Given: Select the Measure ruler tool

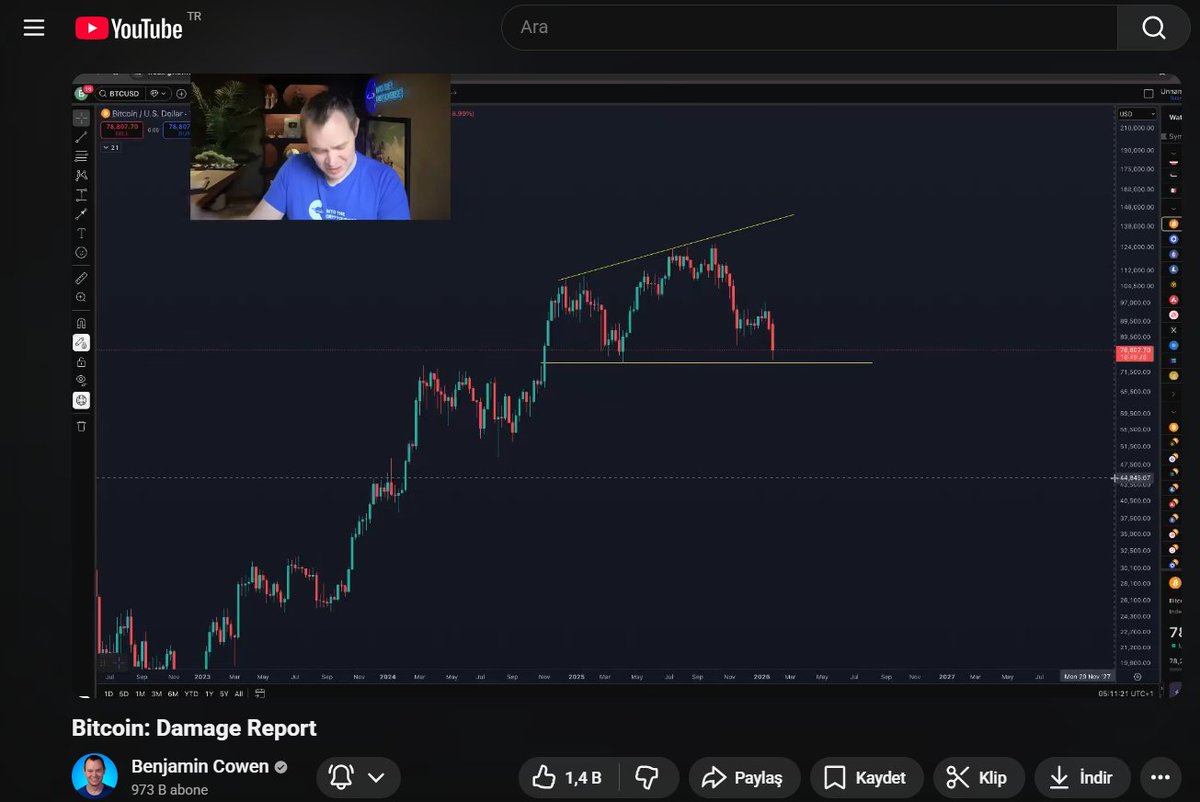Looking at the screenshot, I should click(81, 280).
